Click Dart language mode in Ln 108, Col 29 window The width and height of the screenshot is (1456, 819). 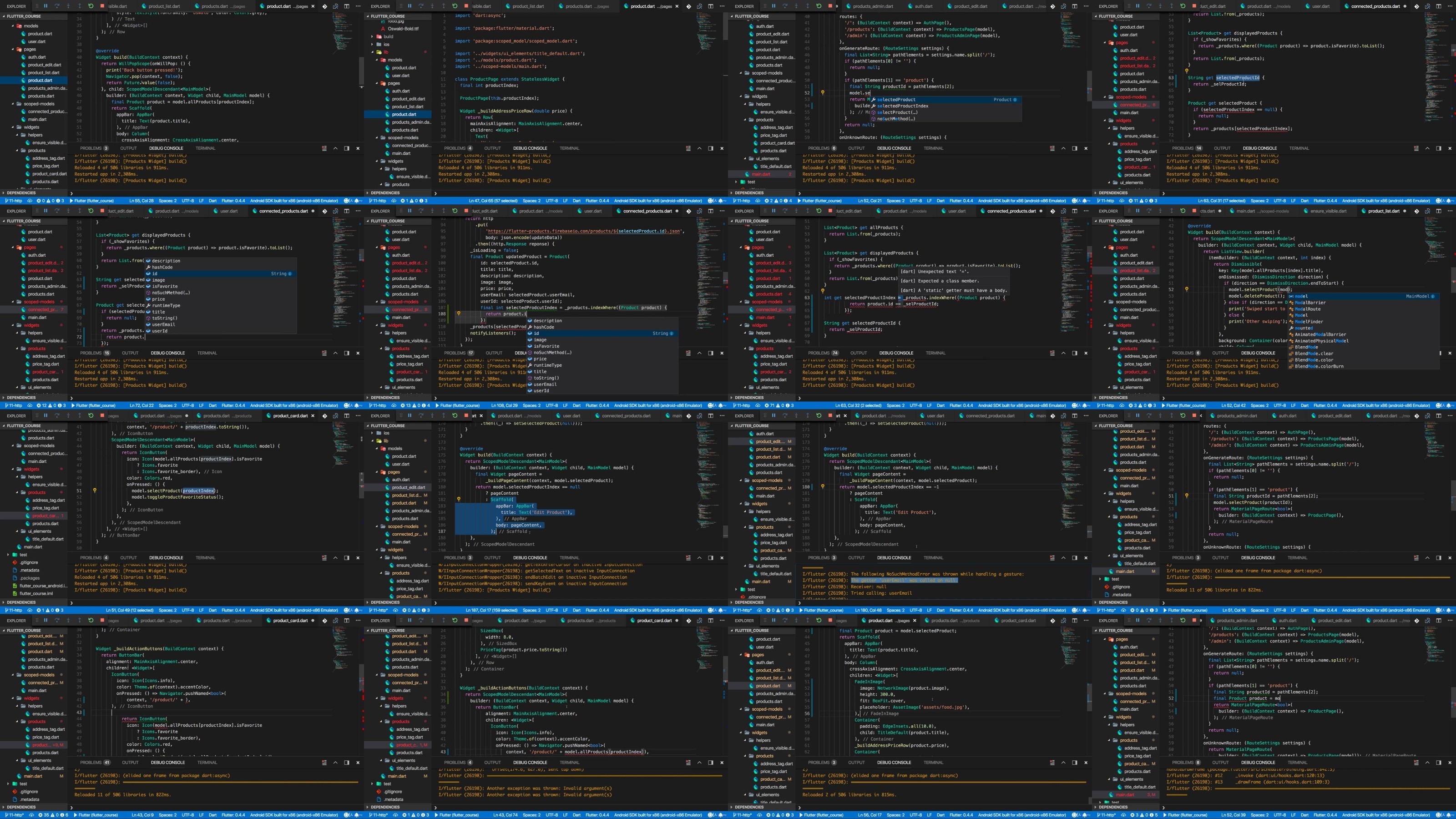click(576, 405)
